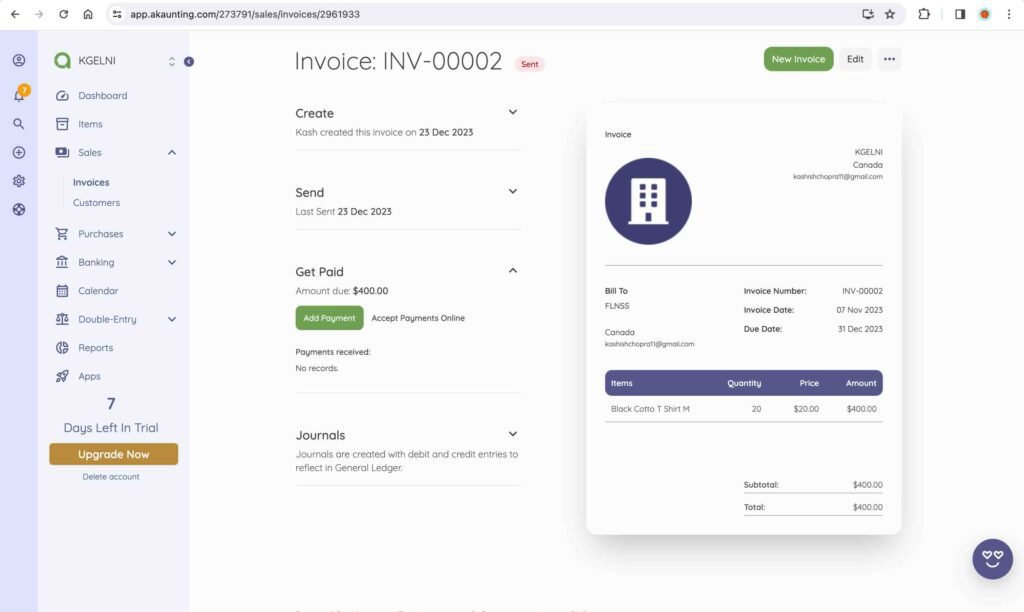Open the Reports menu item
1024x612 pixels.
pos(96,348)
